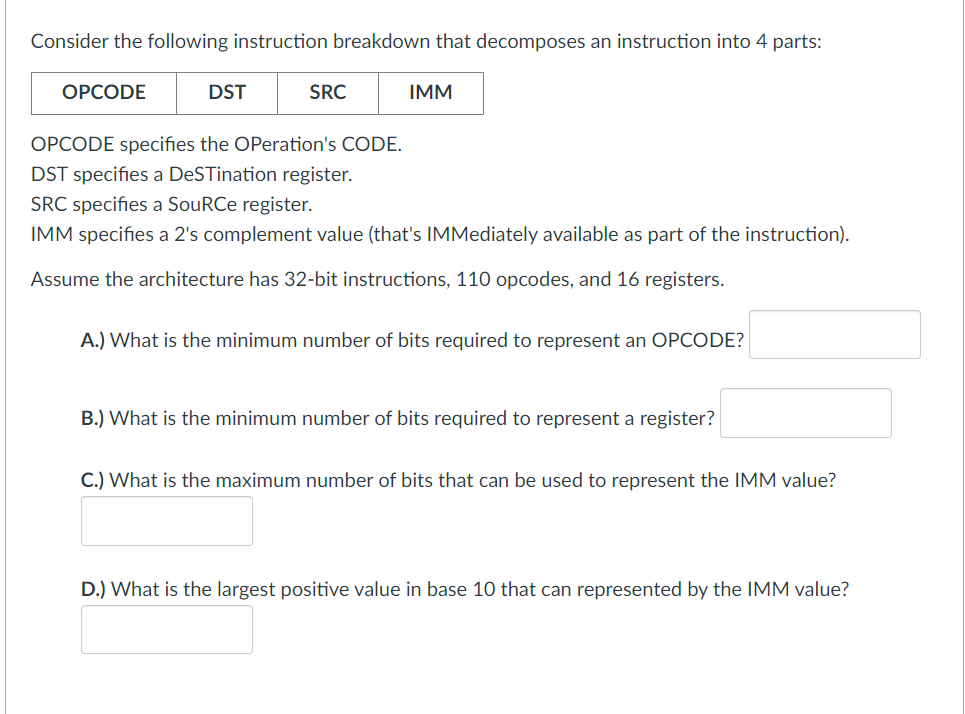Select the SRC cell in the table
The image size is (965, 714).
pyautogui.click(x=328, y=93)
